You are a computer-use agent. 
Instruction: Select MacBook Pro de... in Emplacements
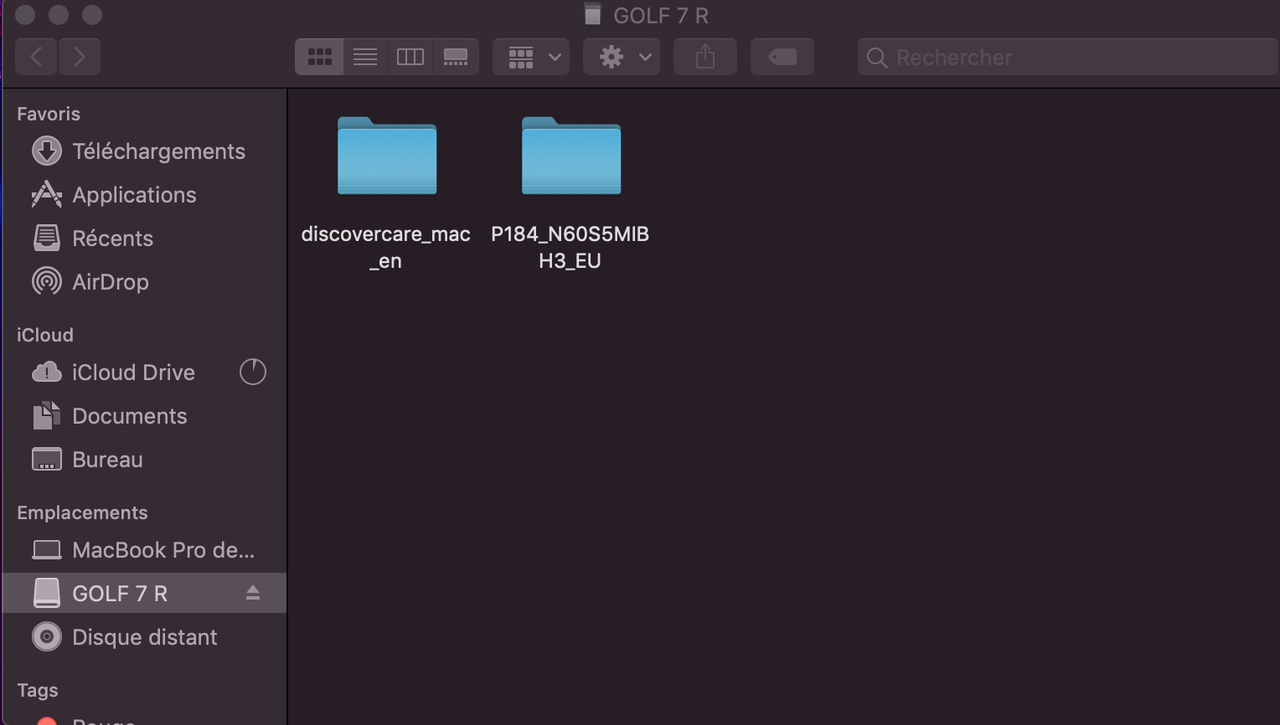[x=144, y=550]
